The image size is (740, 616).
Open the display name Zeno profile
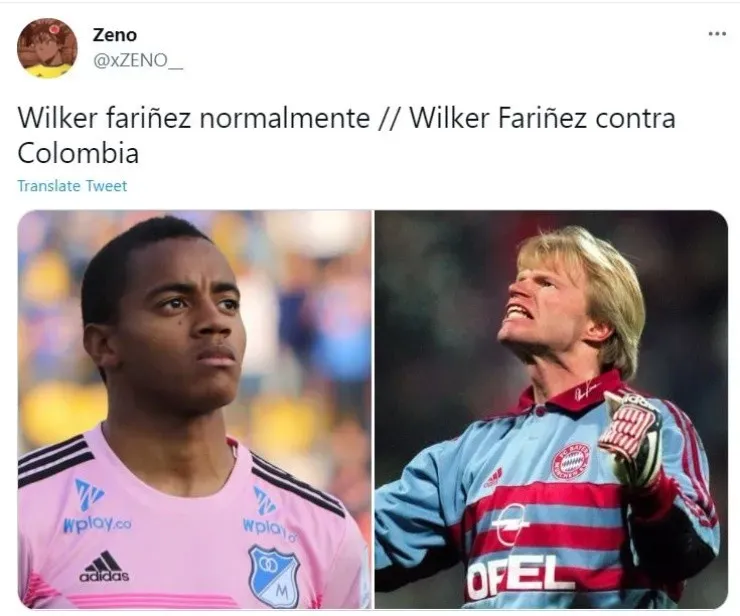pos(115,34)
